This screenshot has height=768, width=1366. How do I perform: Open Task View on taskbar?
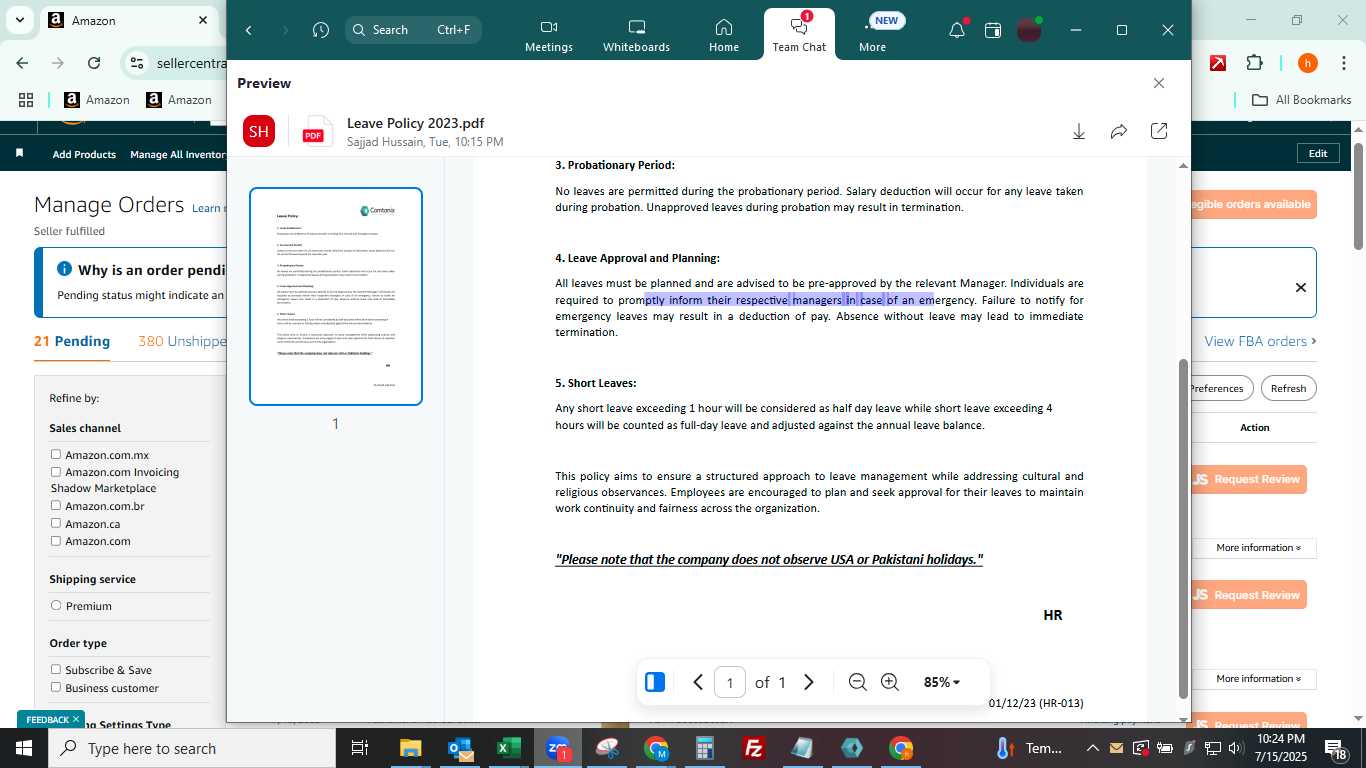coord(360,748)
